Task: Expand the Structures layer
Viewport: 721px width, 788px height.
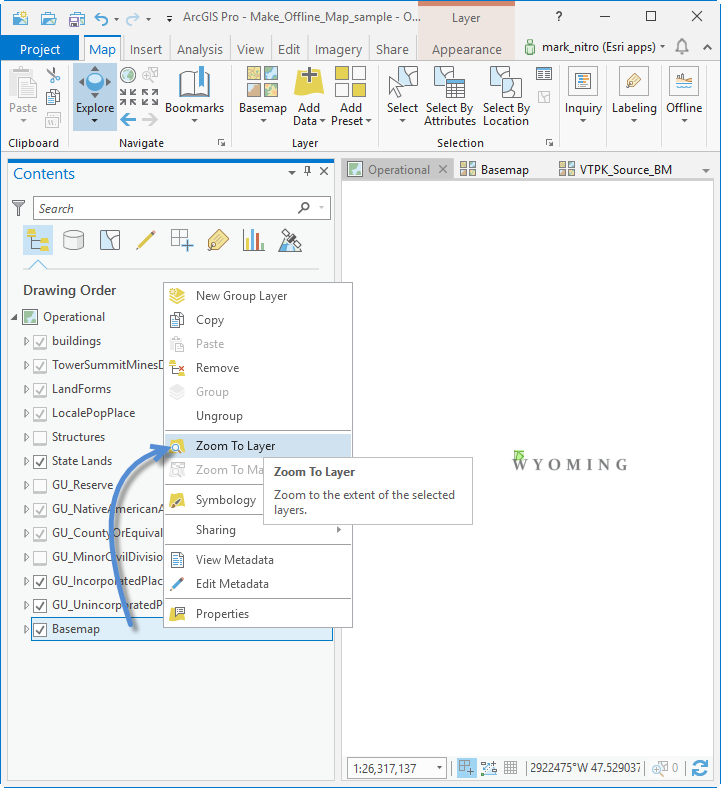Action: pos(26,437)
